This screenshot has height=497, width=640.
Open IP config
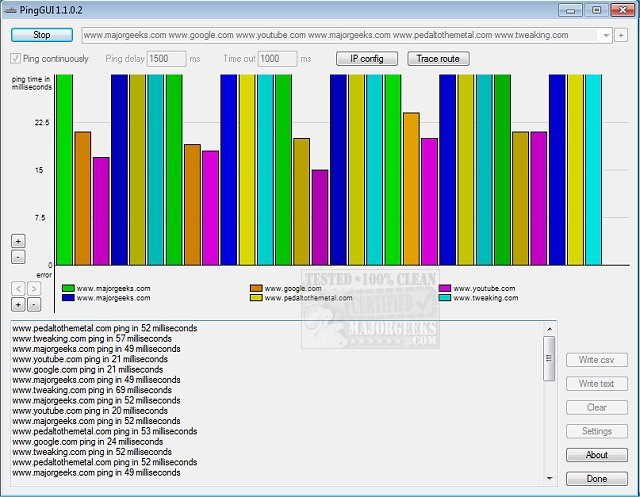click(x=367, y=59)
